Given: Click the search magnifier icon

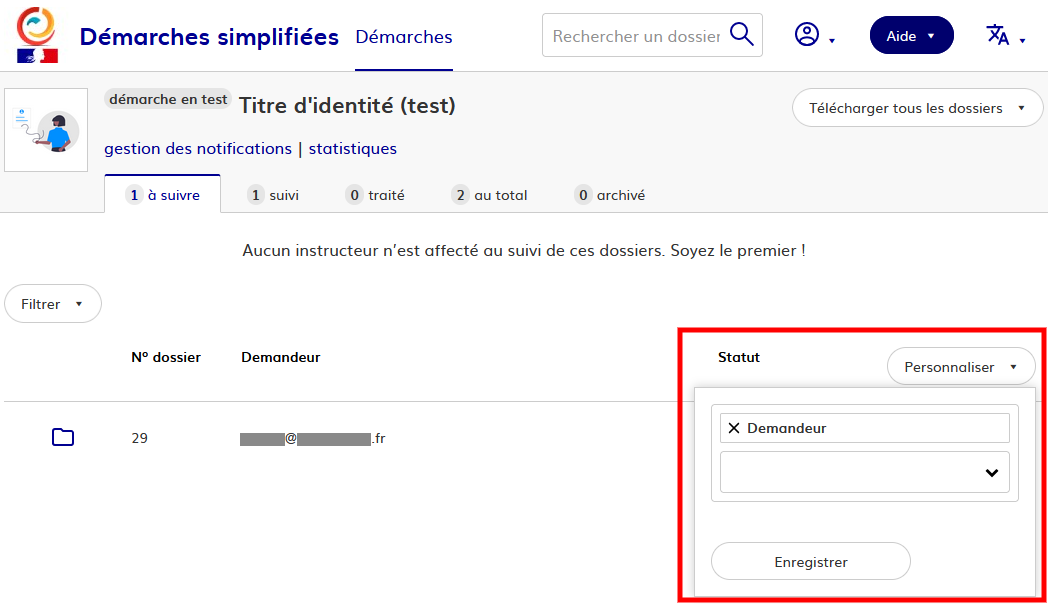Looking at the screenshot, I should [741, 35].
